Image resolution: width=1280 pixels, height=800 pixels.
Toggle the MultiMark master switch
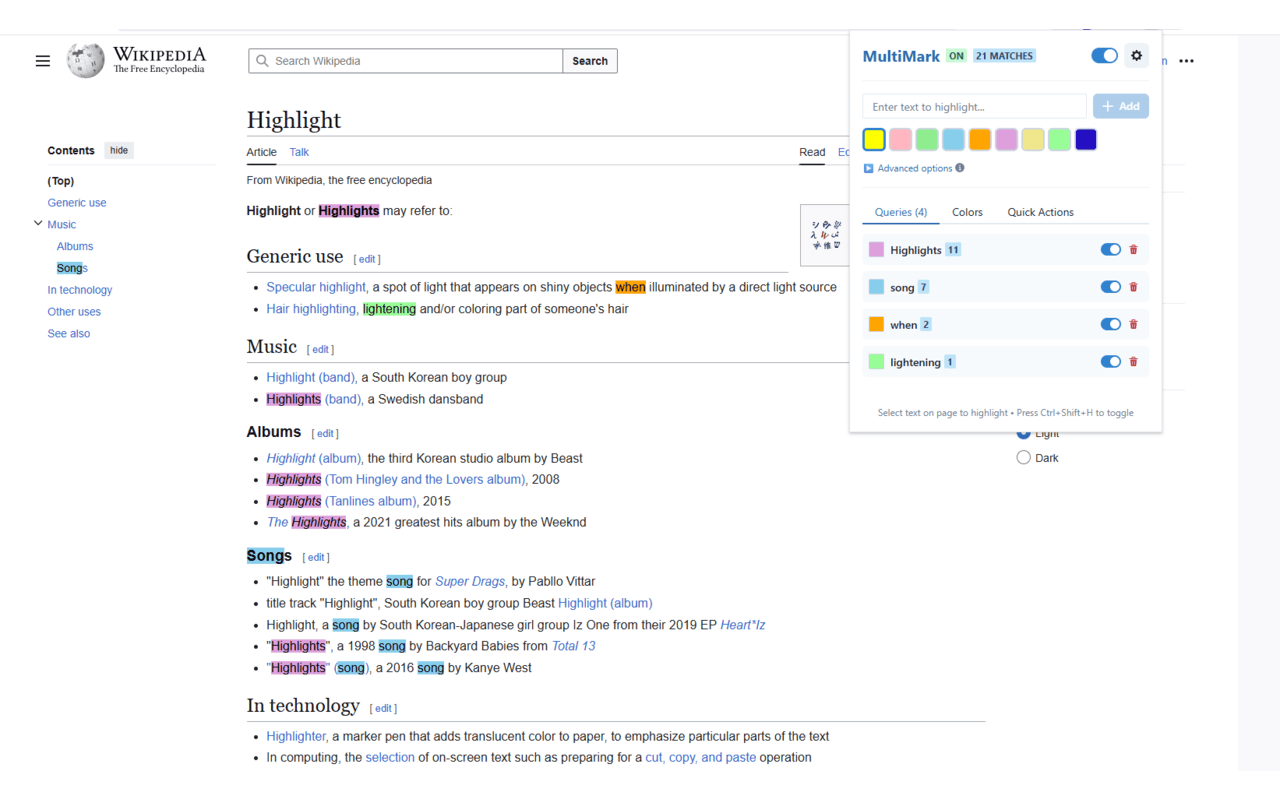click(x=1104, y=56)
